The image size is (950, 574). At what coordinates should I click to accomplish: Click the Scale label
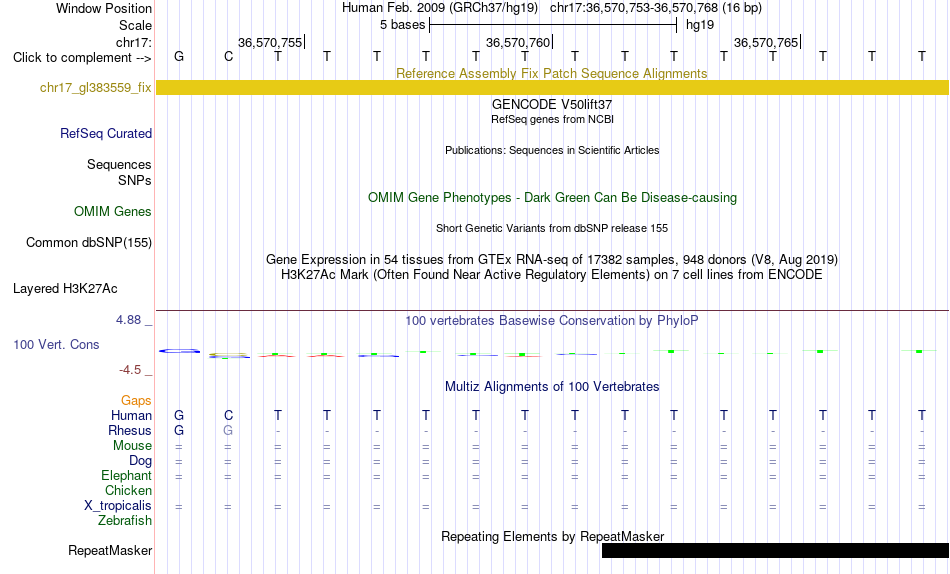[x=135, y=25]
